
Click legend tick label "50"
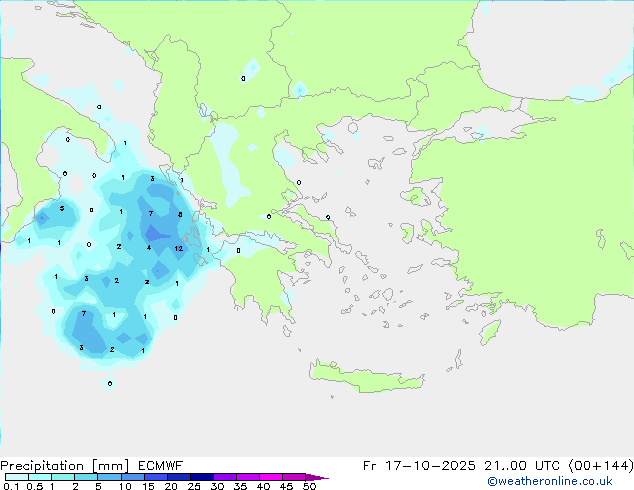point(310,486)
